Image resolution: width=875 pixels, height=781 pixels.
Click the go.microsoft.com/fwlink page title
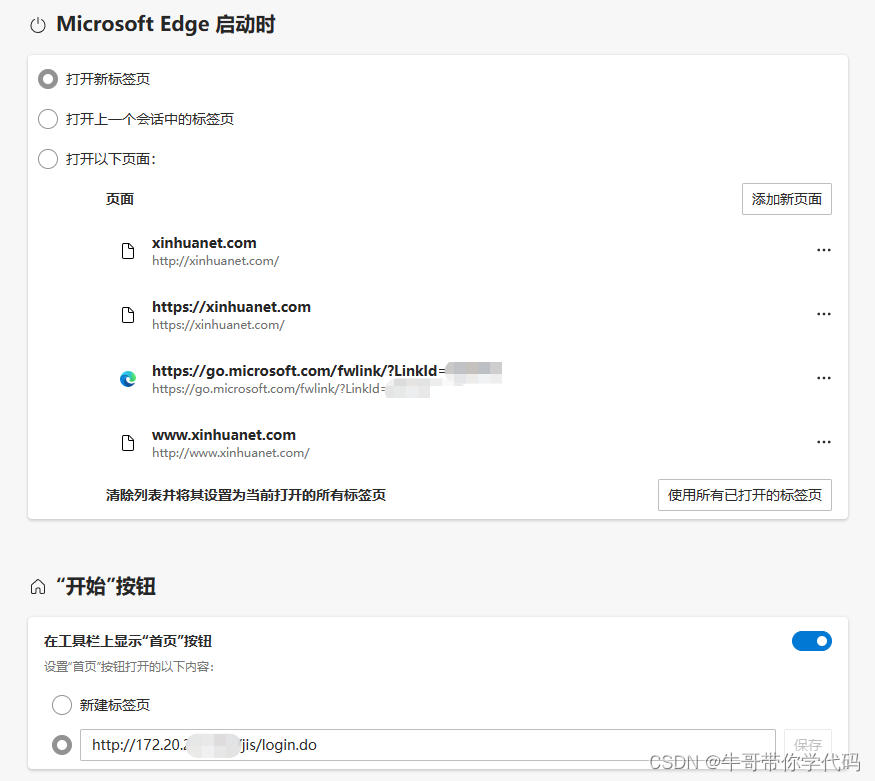coord(299,371)
